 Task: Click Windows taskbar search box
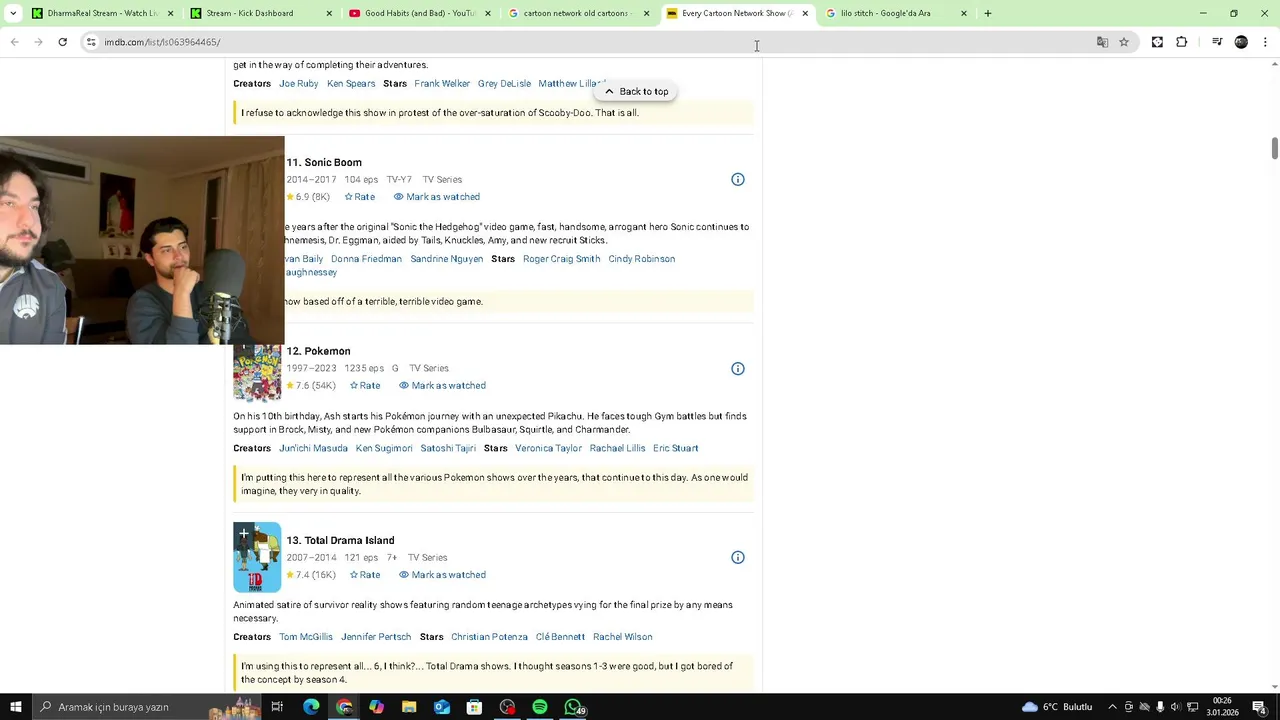(x=145, y=707)
